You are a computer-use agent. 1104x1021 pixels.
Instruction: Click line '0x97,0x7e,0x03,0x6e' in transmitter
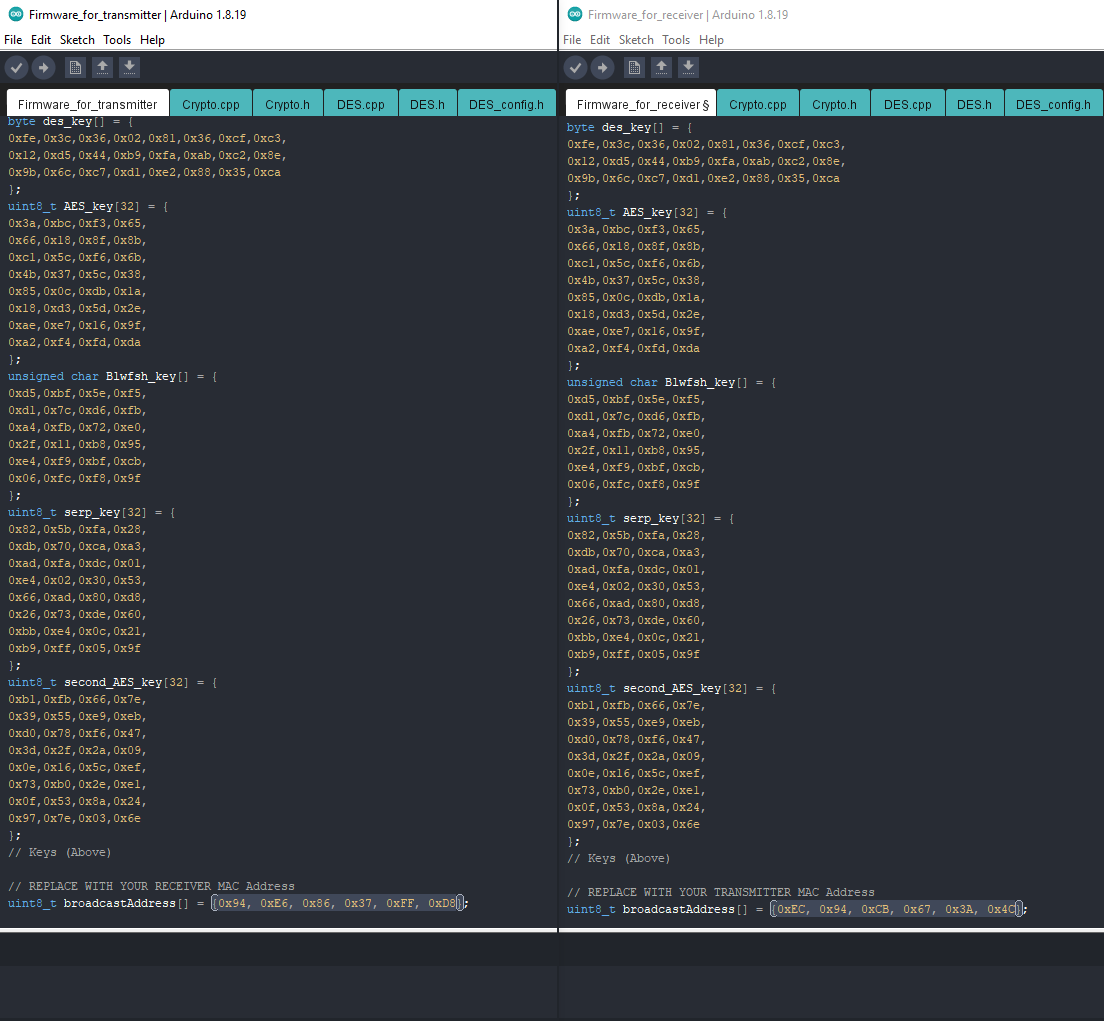click(74, 818)
